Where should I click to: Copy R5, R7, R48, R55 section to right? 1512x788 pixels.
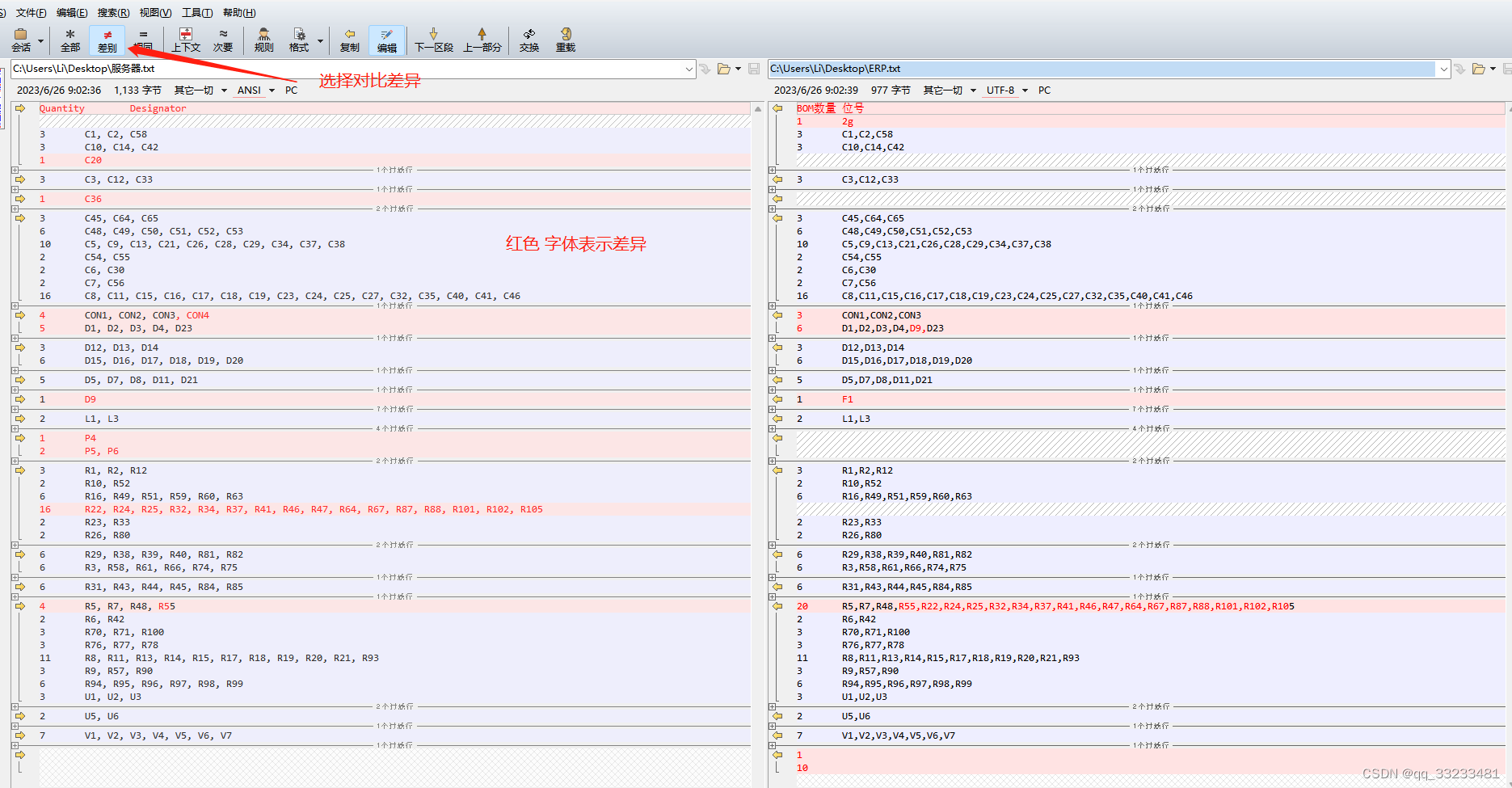pyautogui.click(x=20, y=606)
